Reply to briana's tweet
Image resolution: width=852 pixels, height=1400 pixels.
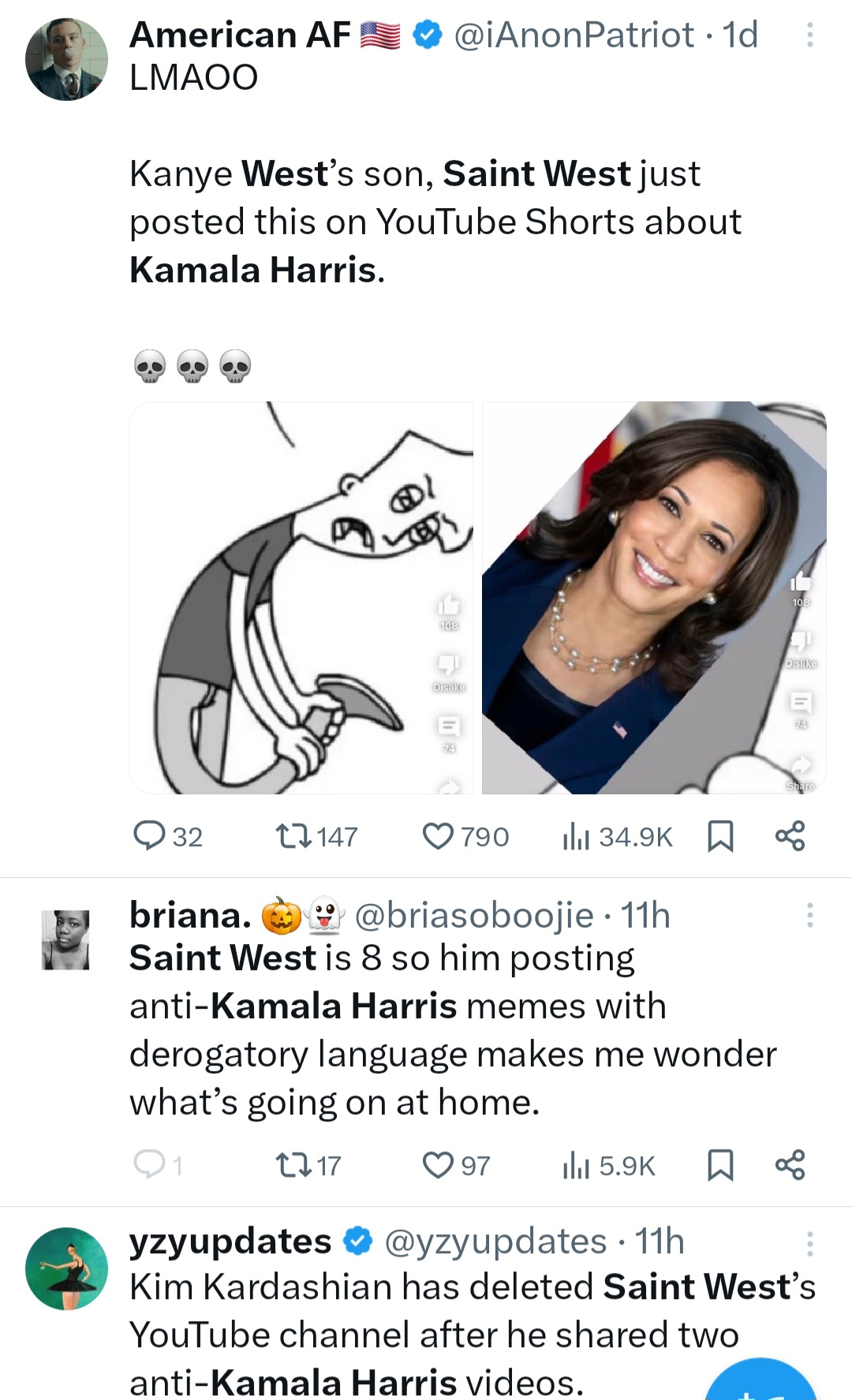pos(149,1165)
